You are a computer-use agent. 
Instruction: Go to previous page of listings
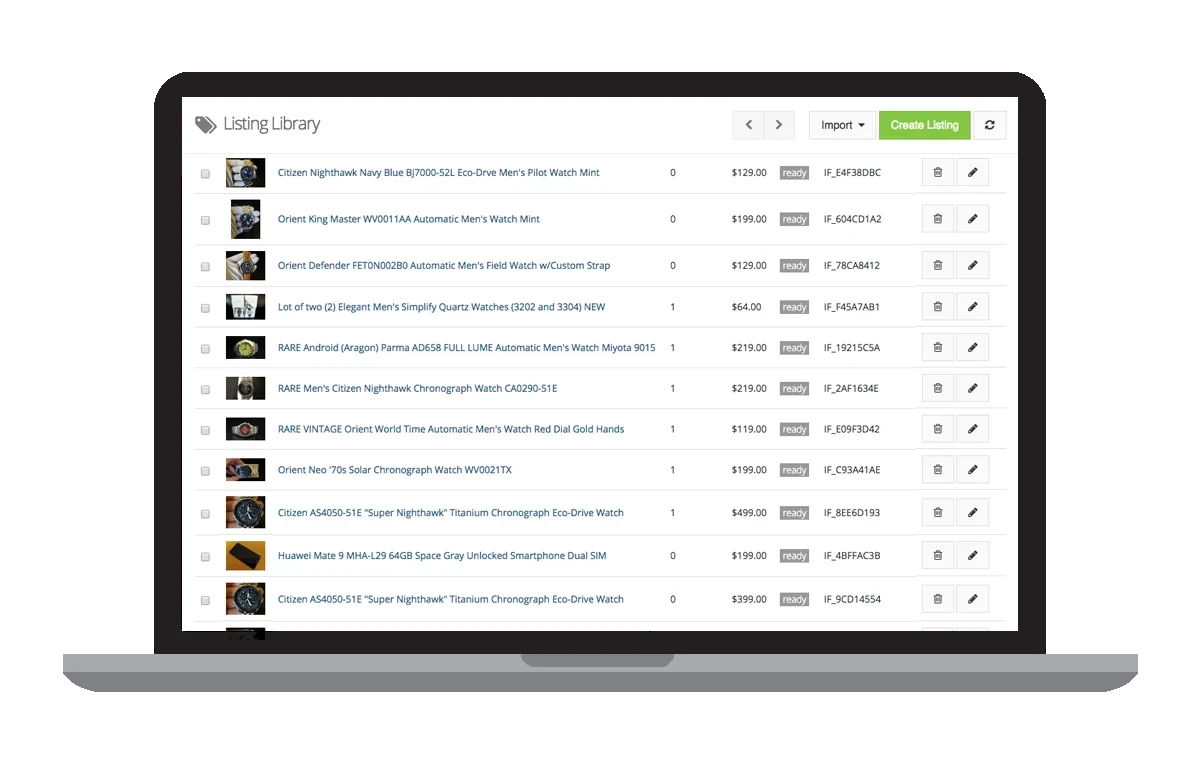(748, 125)
